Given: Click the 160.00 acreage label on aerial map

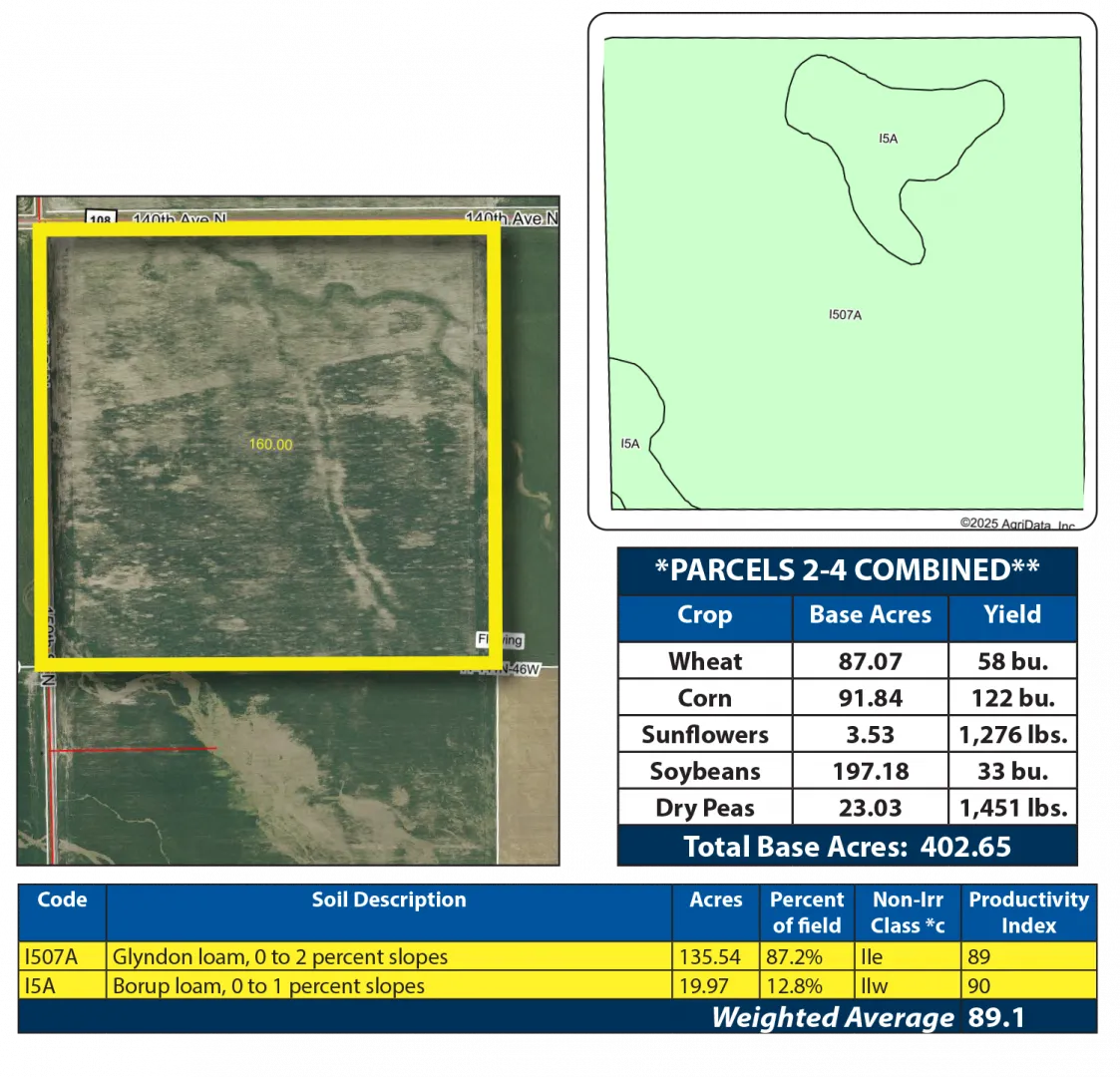Looking at the screenshot, I should click(270, 444).
